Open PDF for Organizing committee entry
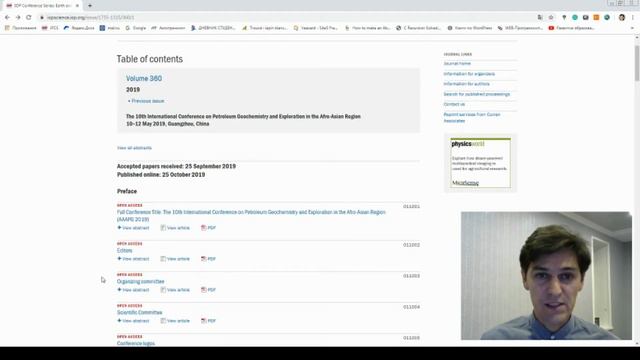This screenshot has width=640, height=360. [x=208, y=290]
